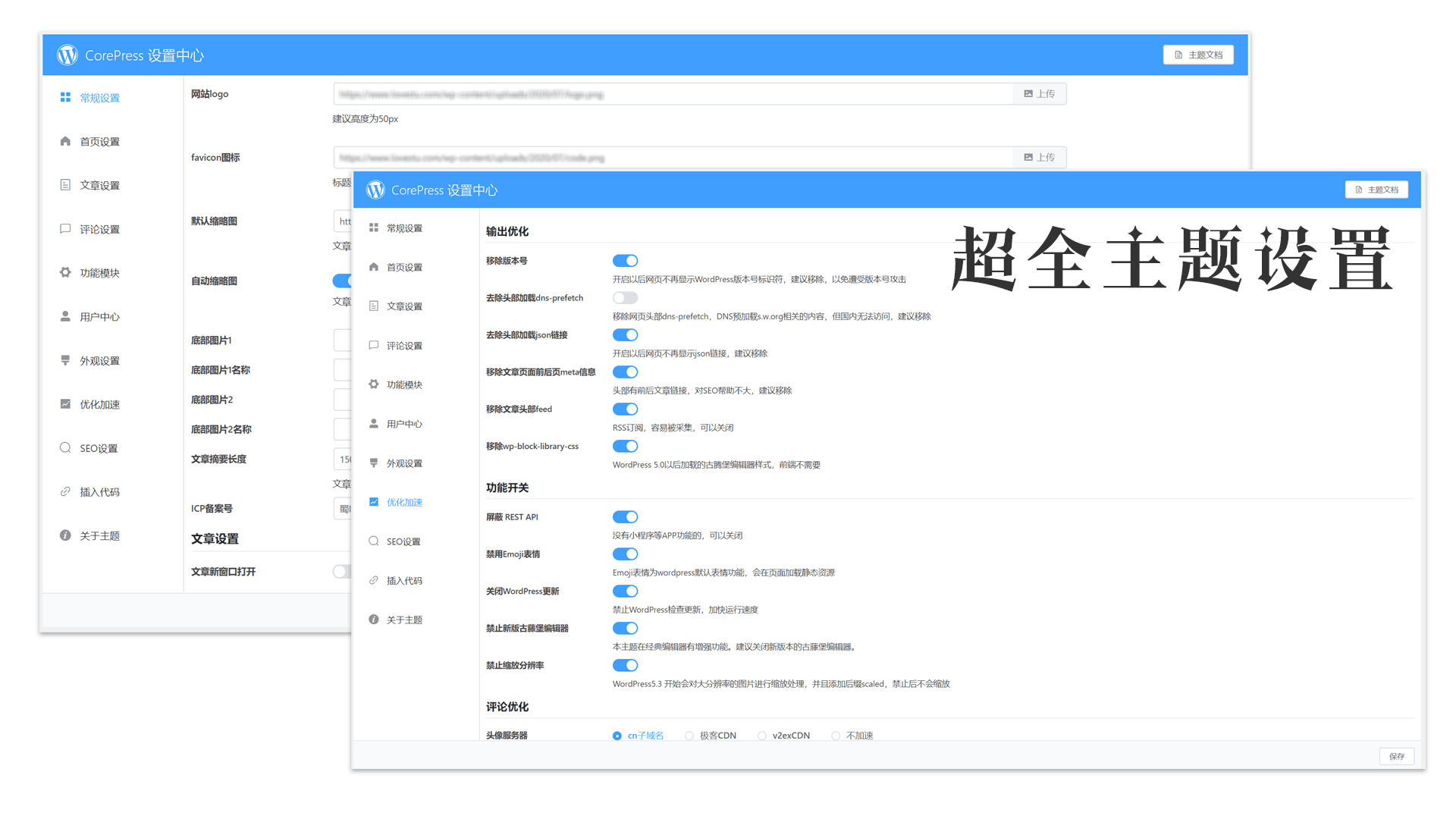Viewport: 1456px width, 819px height.
Task: Toggle the 屏蔽REST API switch
Action: click(623, 517)
